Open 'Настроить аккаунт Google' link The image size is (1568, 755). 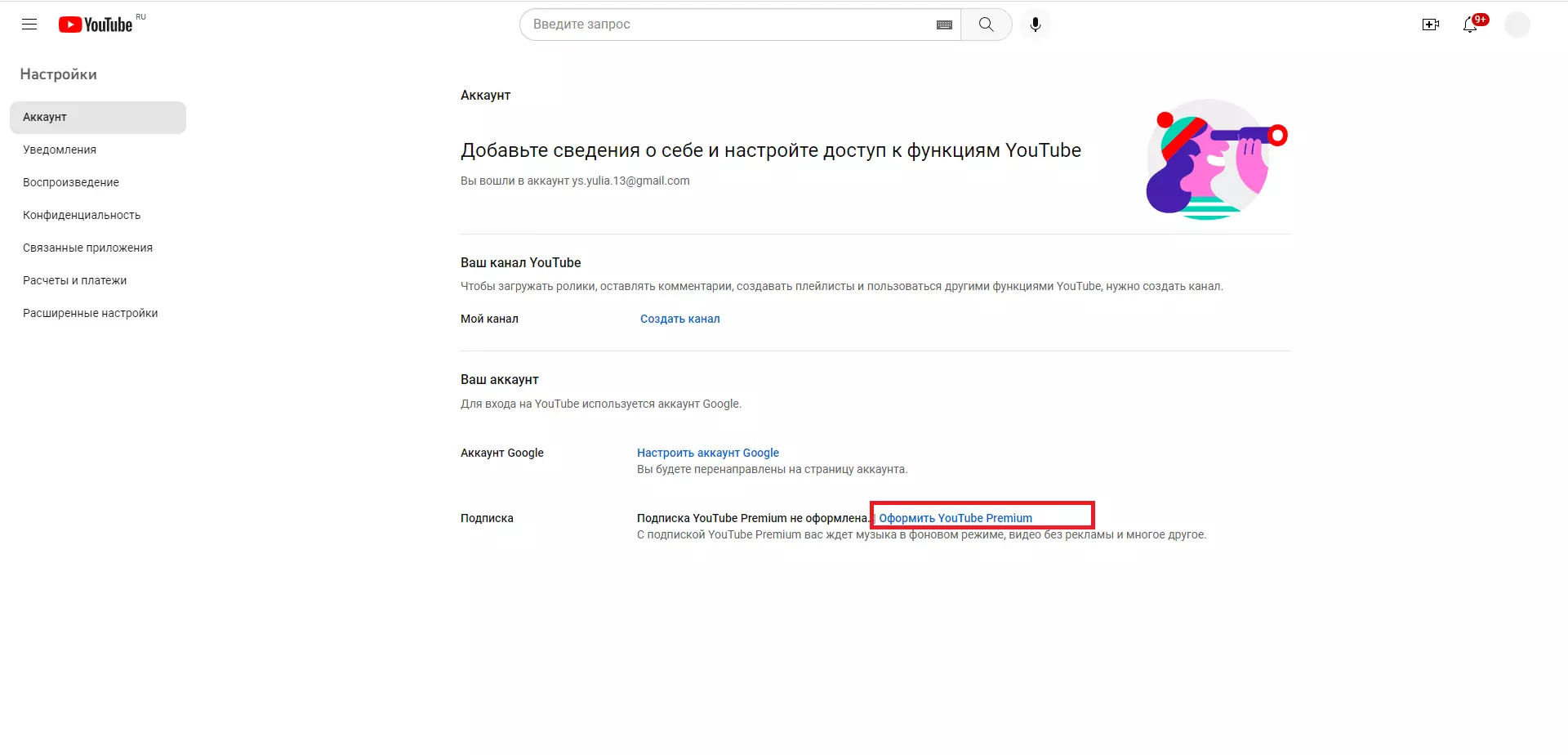[x=708, y=453]
